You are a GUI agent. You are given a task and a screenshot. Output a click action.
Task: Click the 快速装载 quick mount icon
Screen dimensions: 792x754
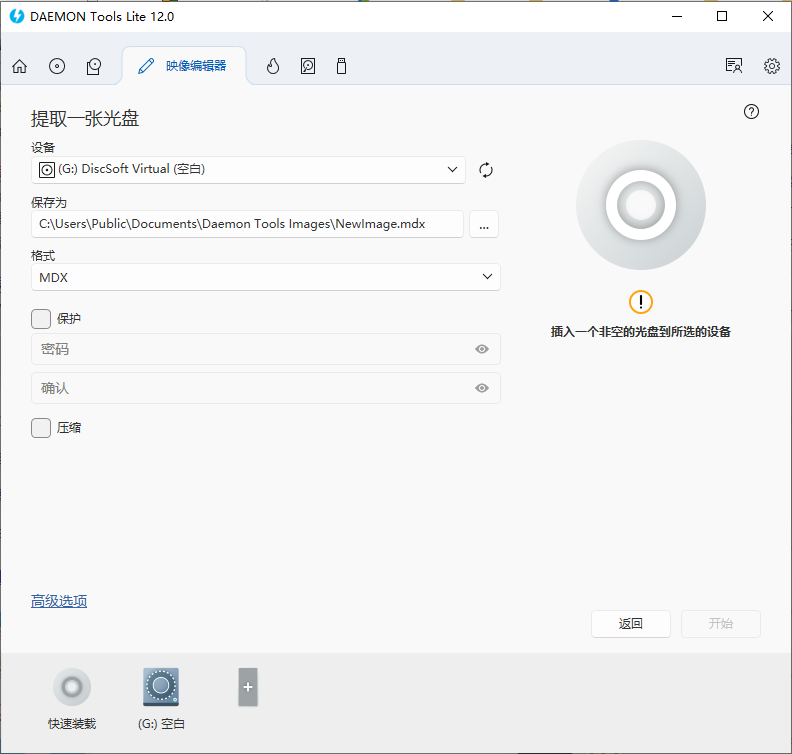pos(72,687)
